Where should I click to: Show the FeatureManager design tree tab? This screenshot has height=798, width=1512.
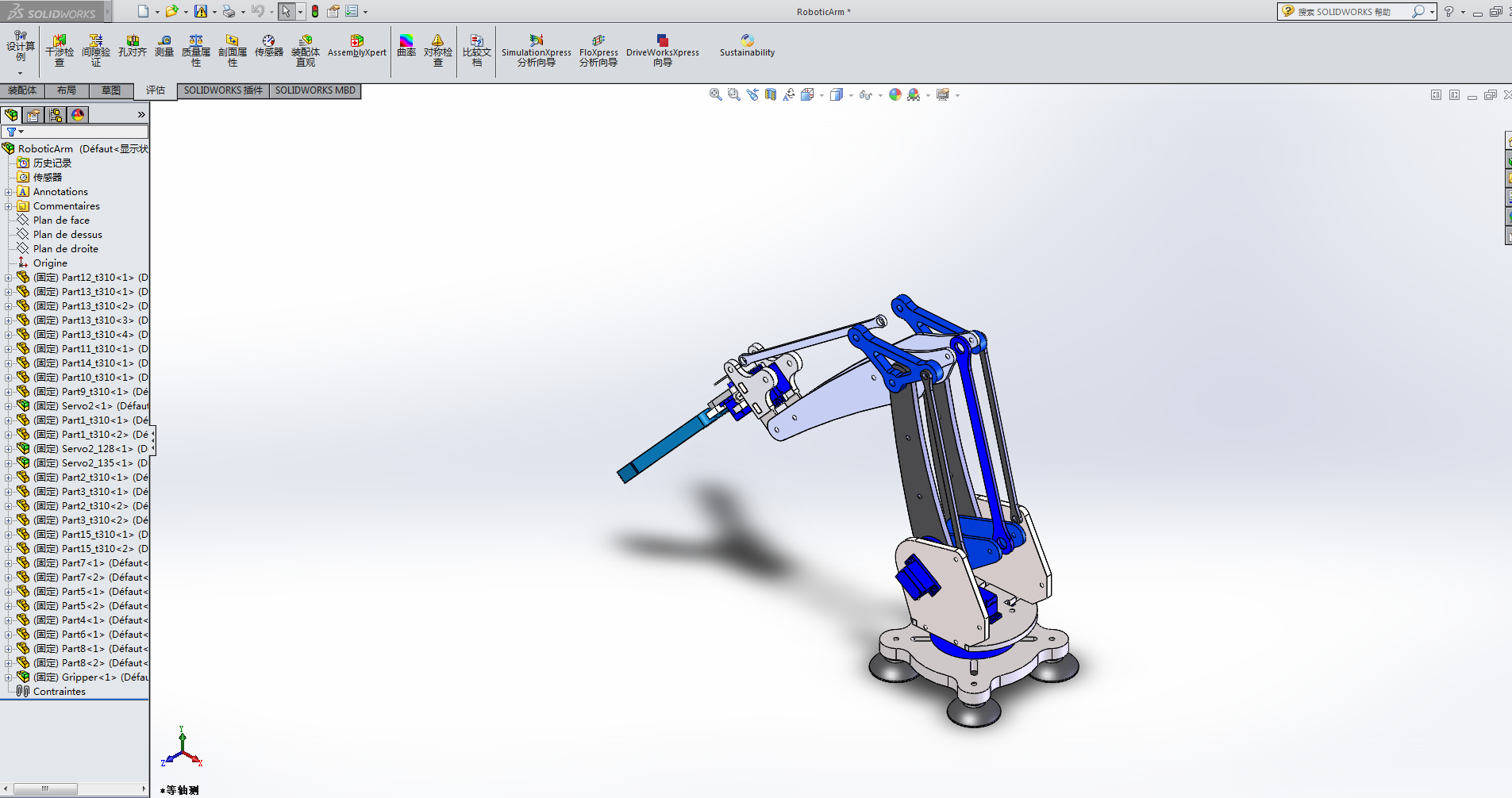click(x=11, y=115)
